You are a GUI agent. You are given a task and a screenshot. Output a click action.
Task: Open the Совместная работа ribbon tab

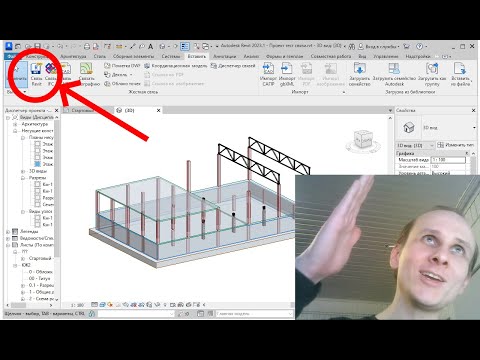click(331, 56)
